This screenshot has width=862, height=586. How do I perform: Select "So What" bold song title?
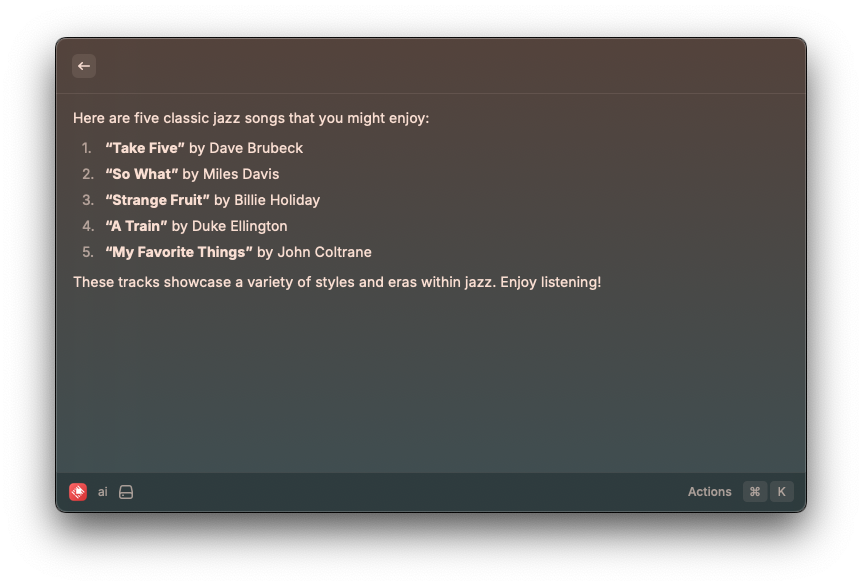coord(141,174)
